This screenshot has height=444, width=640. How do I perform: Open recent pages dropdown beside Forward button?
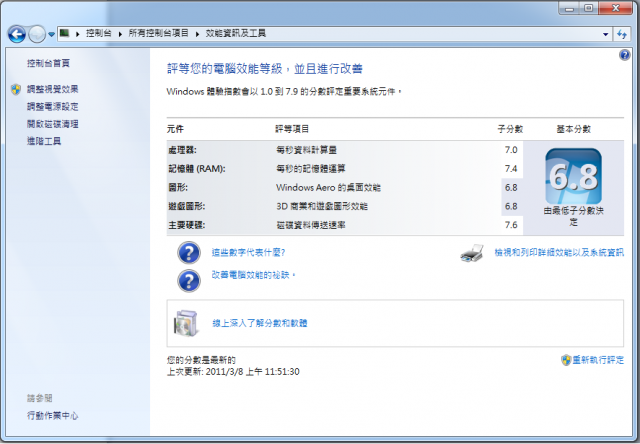pyautogui.click(x=51, y=35)
